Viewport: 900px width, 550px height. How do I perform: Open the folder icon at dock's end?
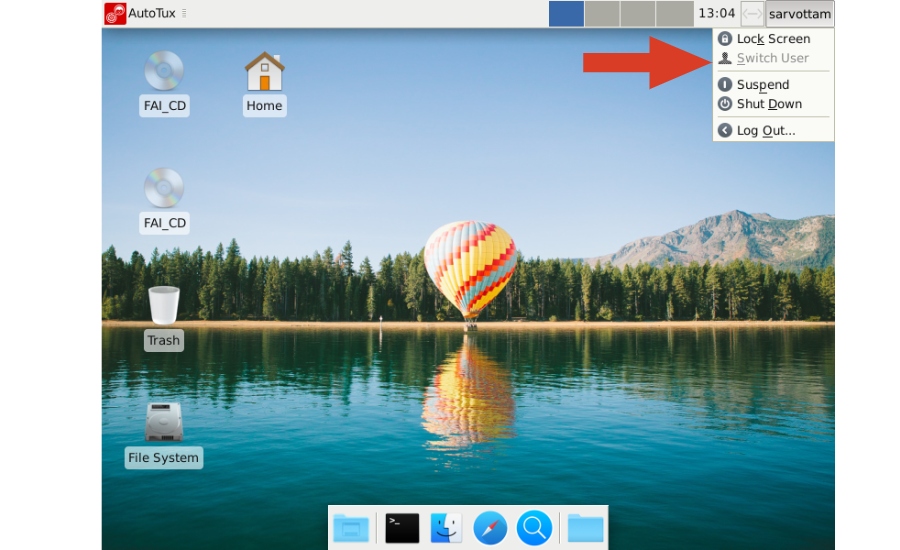(x=585, y=528)
